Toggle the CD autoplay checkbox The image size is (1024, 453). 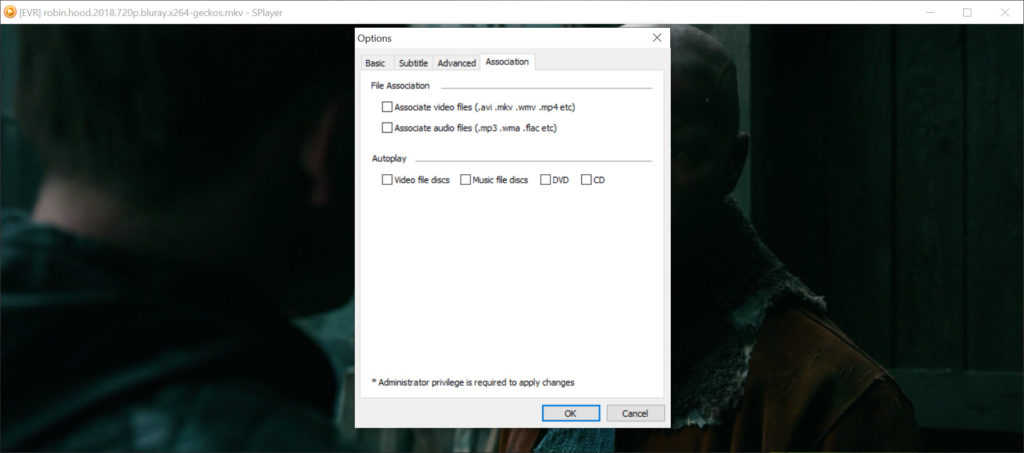(x=586, y=180)
